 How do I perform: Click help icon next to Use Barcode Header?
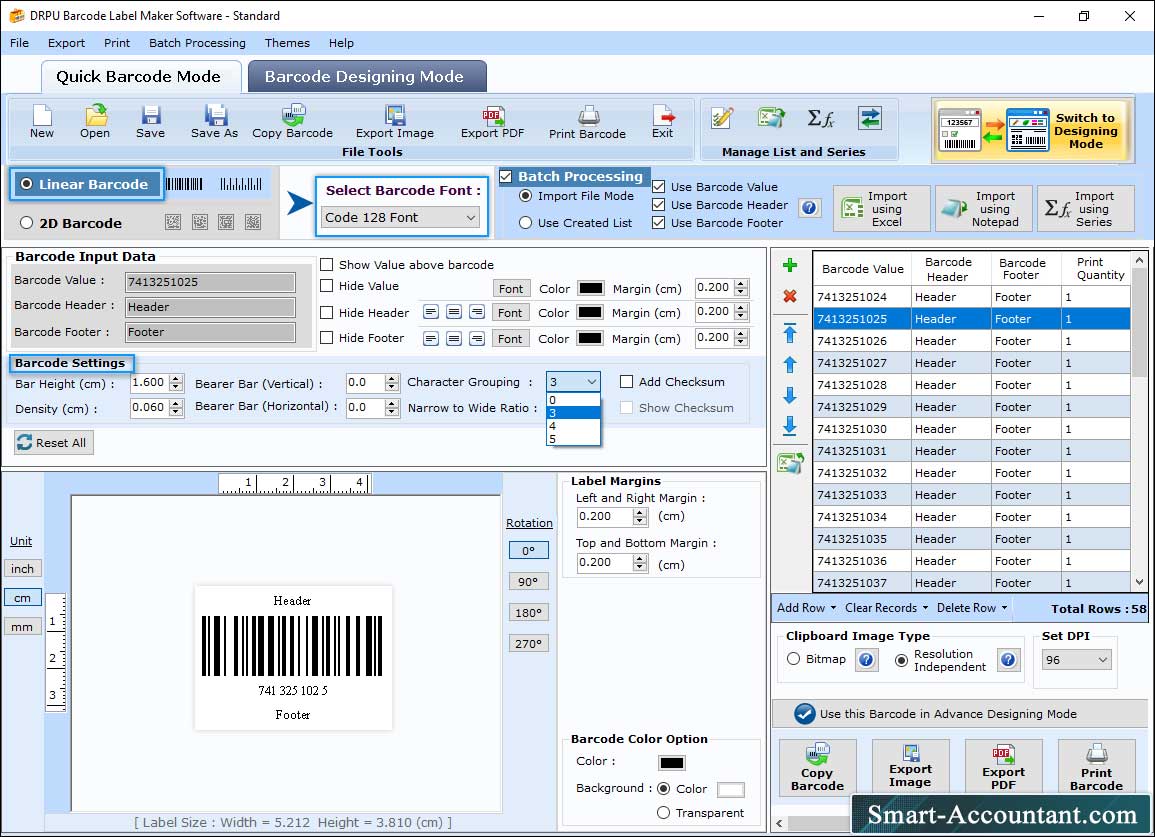(x=809, y=208)
